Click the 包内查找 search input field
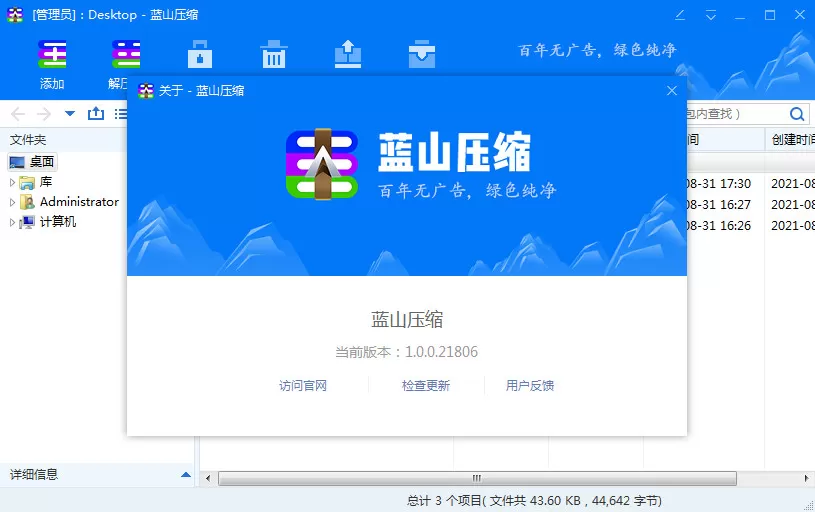 point(735,114)
